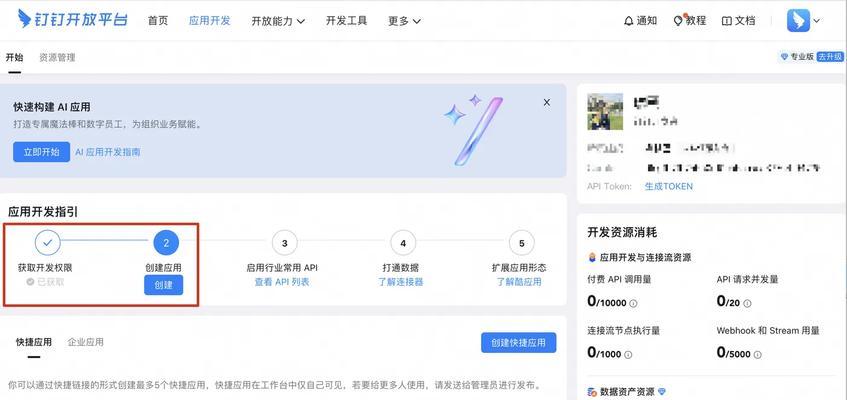The width and height of the screenshot is (847, 400).
Task: Click the 连接流节点执行量 label
Action: point(624,330)
